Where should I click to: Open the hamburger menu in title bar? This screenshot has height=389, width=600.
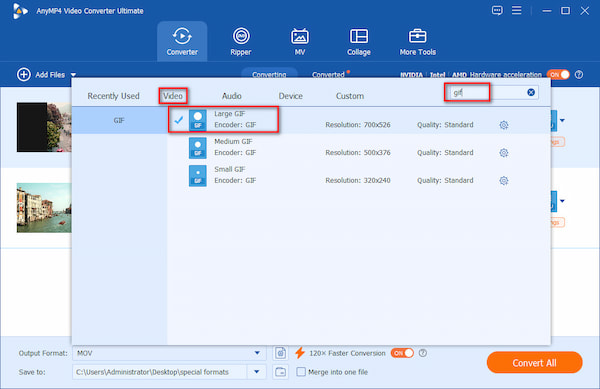(x=517, y=10)
